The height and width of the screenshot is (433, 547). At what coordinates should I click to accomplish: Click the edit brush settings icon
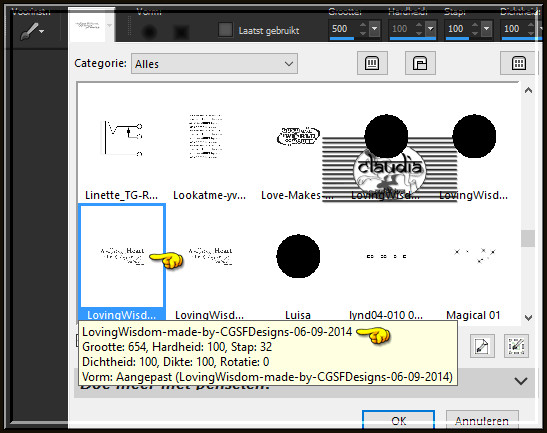(516, 346)
